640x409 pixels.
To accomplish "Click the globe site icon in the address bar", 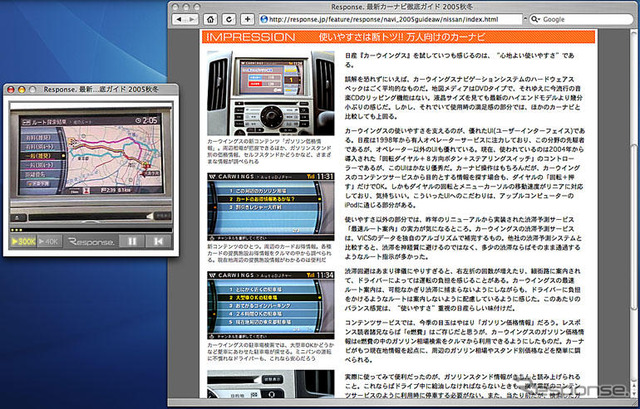I will point(264,19).
